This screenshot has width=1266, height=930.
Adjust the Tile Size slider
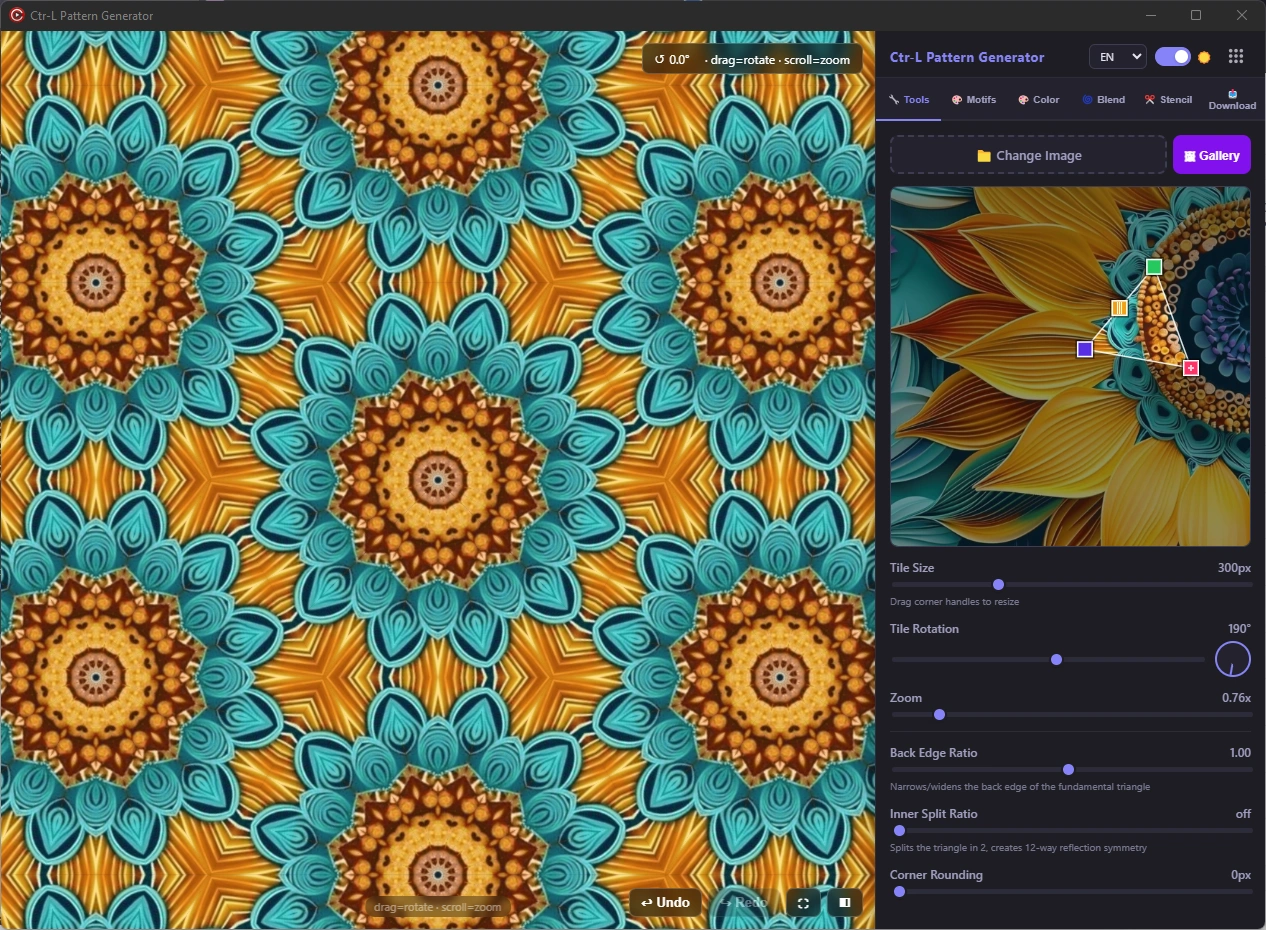[1071, 584]
